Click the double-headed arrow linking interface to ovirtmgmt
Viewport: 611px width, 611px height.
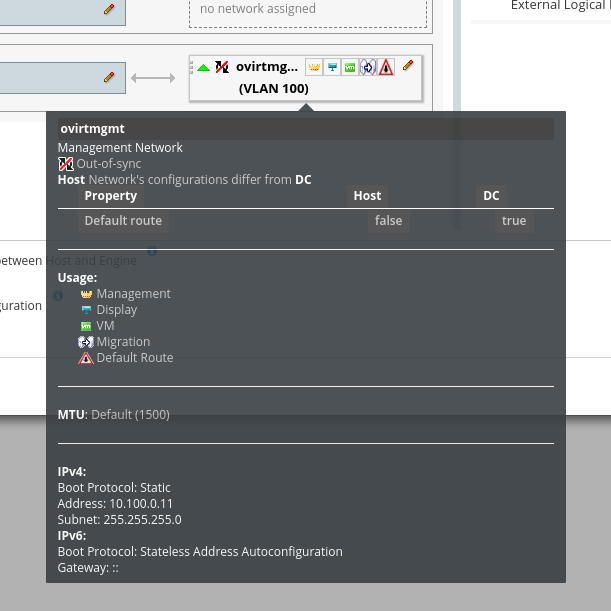click(x=153, y=77)
